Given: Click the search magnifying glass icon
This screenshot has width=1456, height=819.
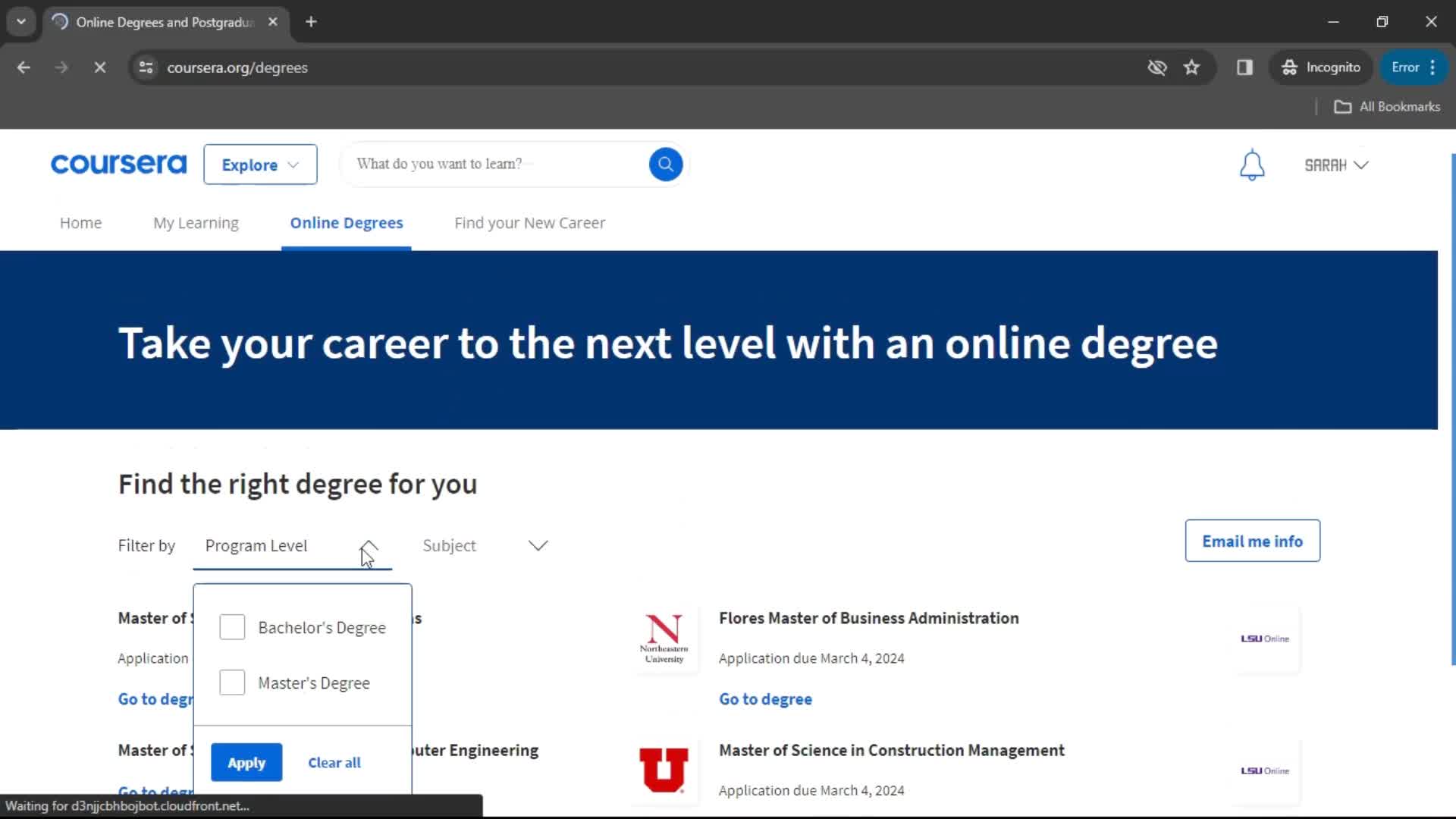Looking at the screenshot, I should (667, 164).
